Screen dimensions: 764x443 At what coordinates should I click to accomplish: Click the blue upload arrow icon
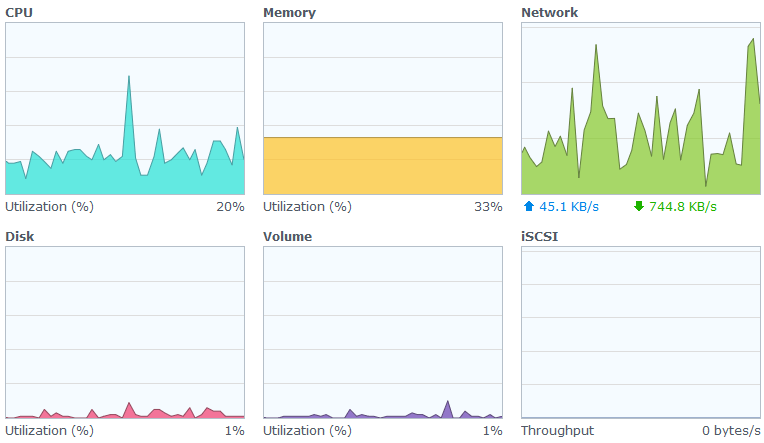click(529, 207)
